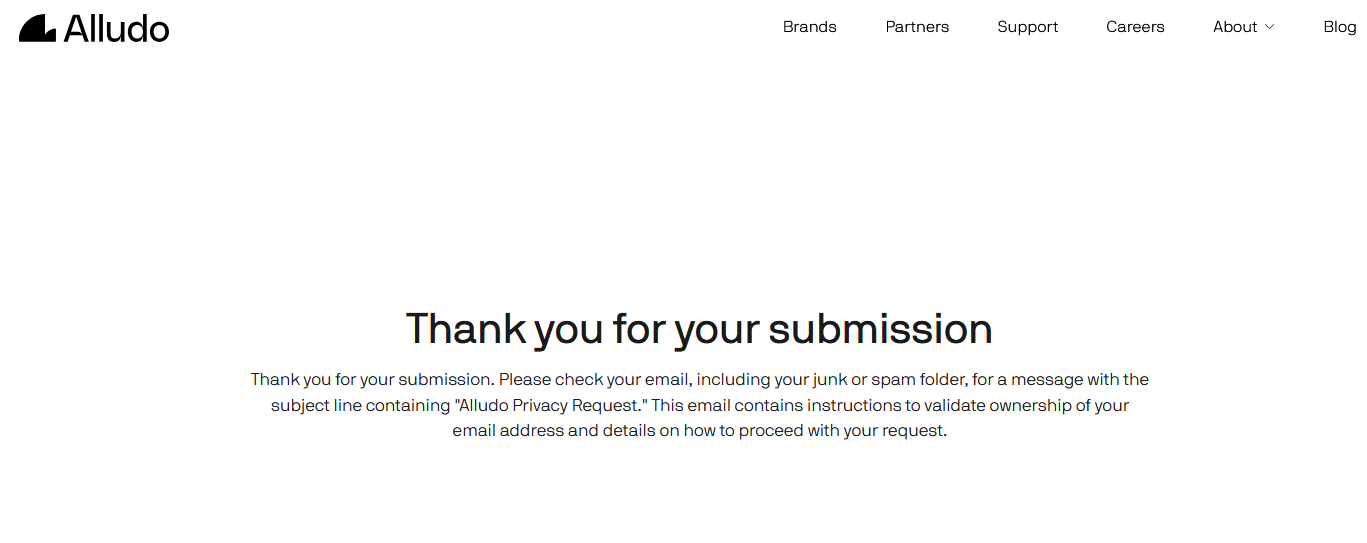Click the quoted 'Alludo Privacy Request' text
The height and width of the screenshot is (543, 1367).
pos(551,406)
